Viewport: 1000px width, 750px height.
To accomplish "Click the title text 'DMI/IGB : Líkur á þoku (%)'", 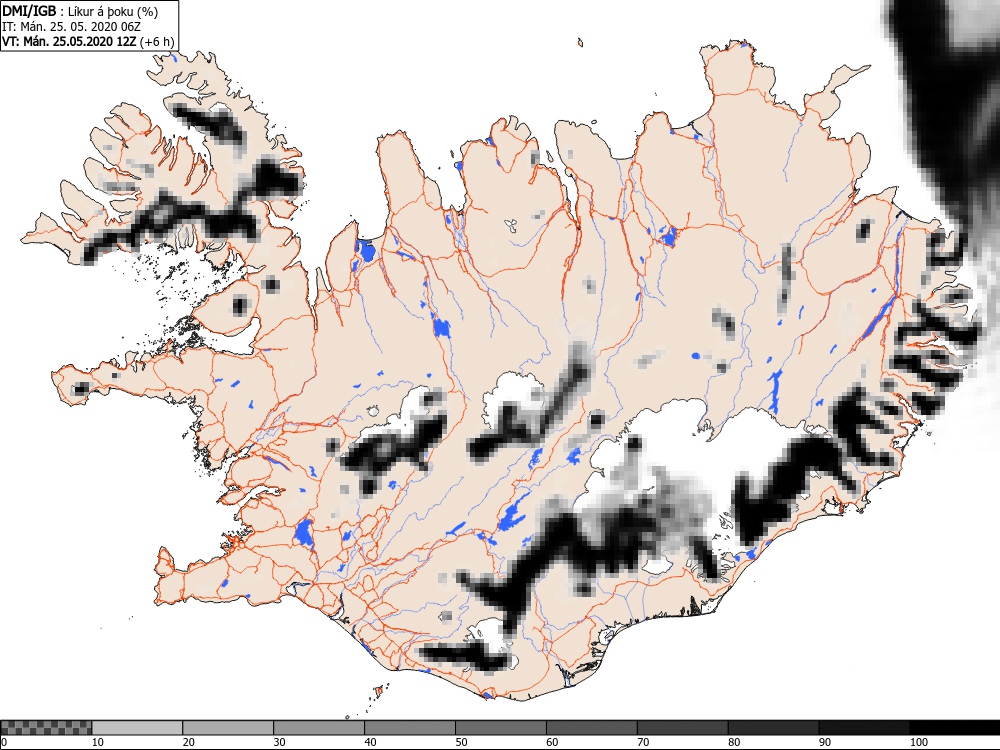I will 80,11.
